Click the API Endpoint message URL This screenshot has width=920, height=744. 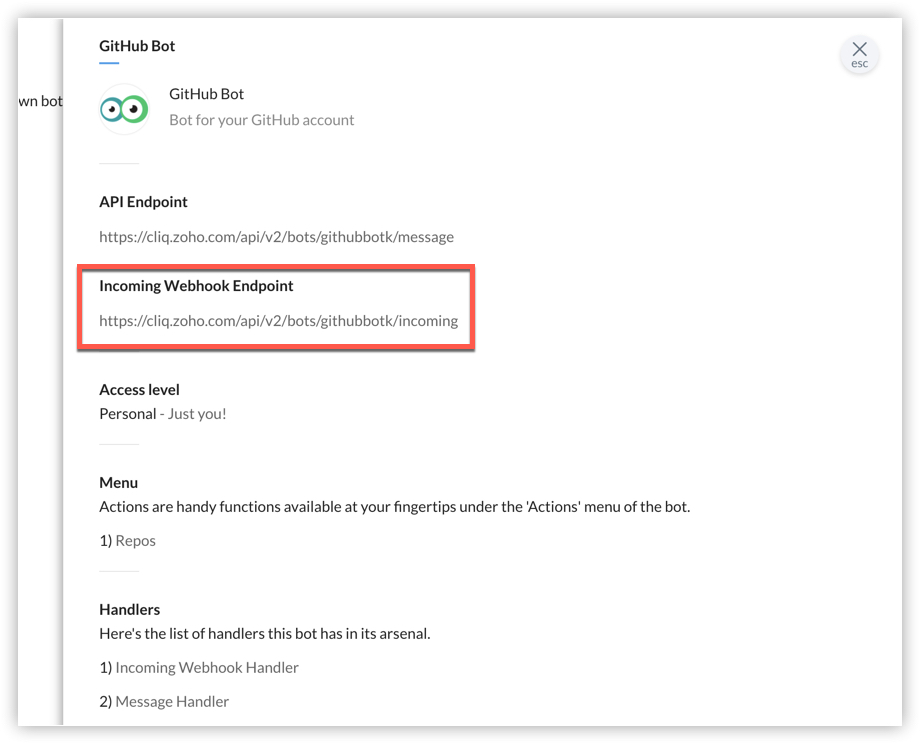point(276,236)
